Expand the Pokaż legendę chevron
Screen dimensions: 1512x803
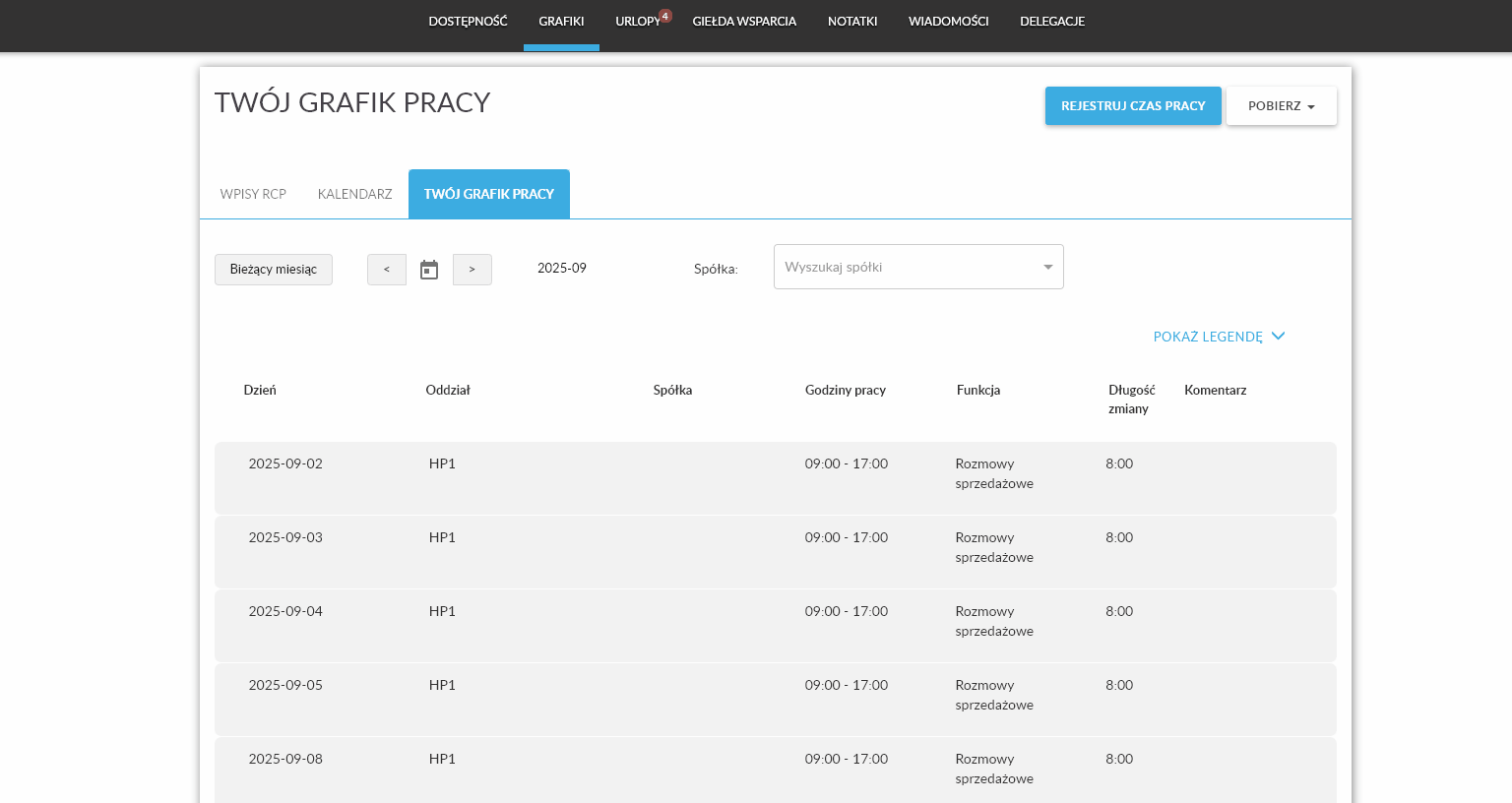[x=1278, y=337]
